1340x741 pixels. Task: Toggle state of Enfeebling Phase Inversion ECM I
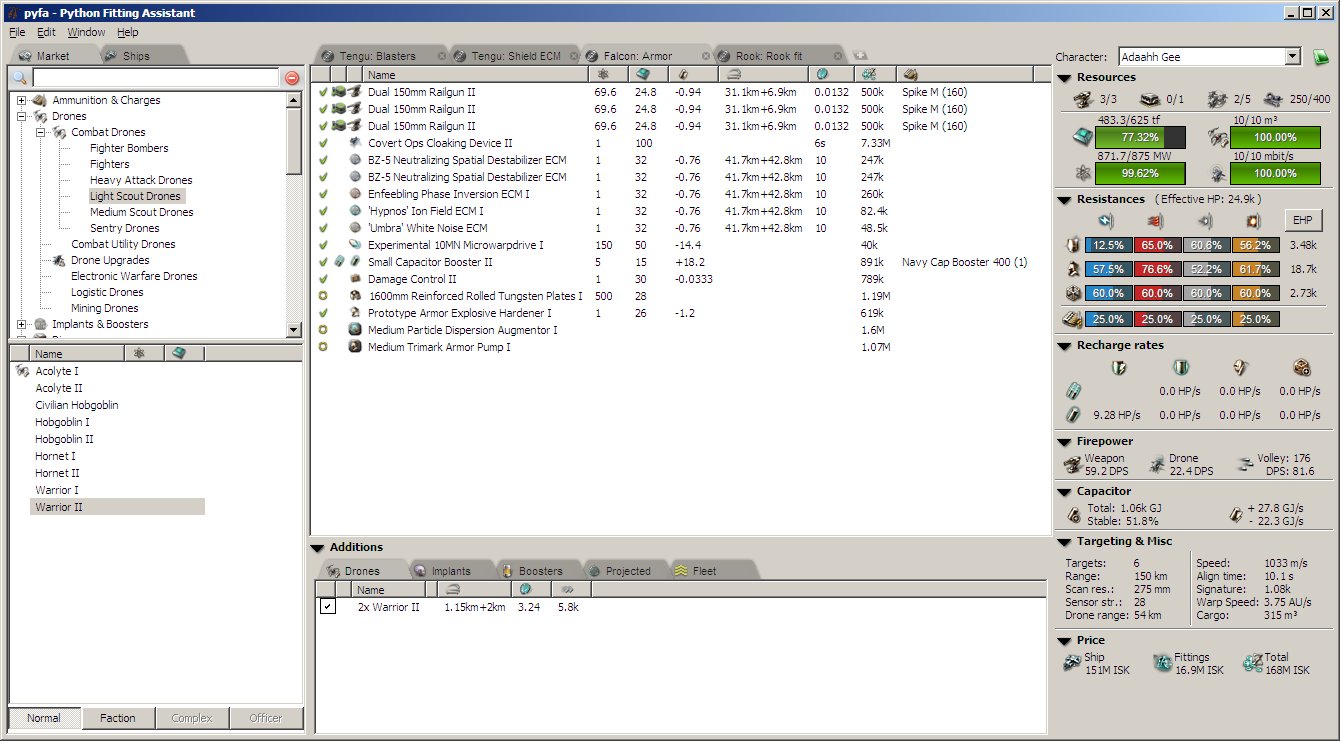tap(323, 194)
